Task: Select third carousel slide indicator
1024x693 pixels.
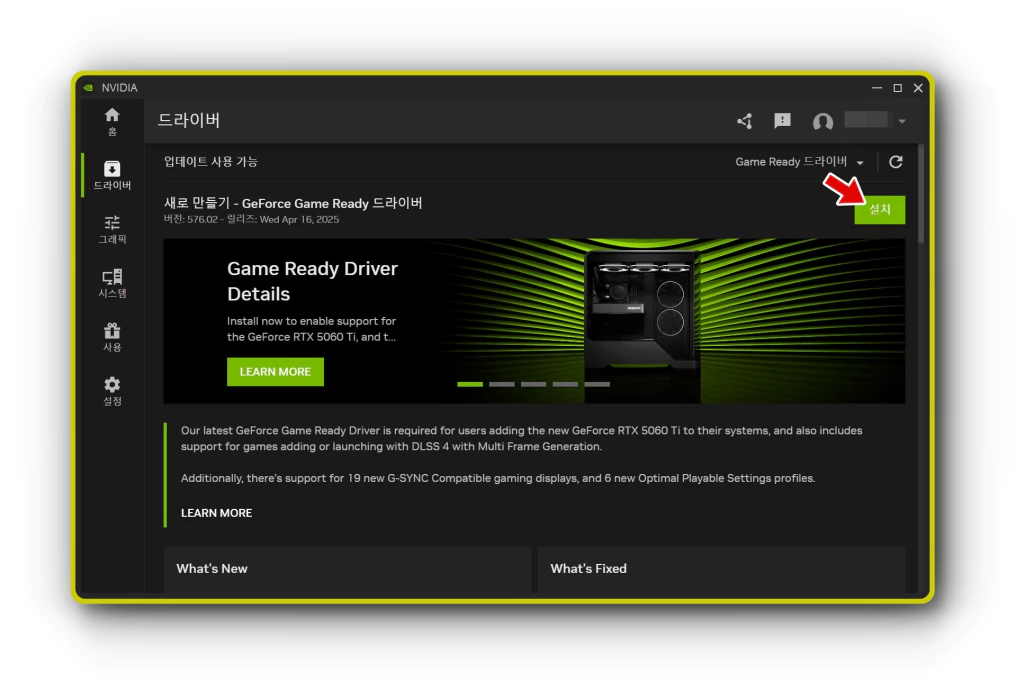Action: (x=534, y=384)
